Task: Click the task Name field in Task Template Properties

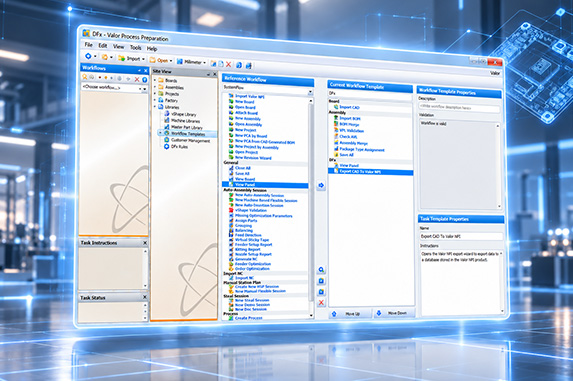Action: coord(462,236)
